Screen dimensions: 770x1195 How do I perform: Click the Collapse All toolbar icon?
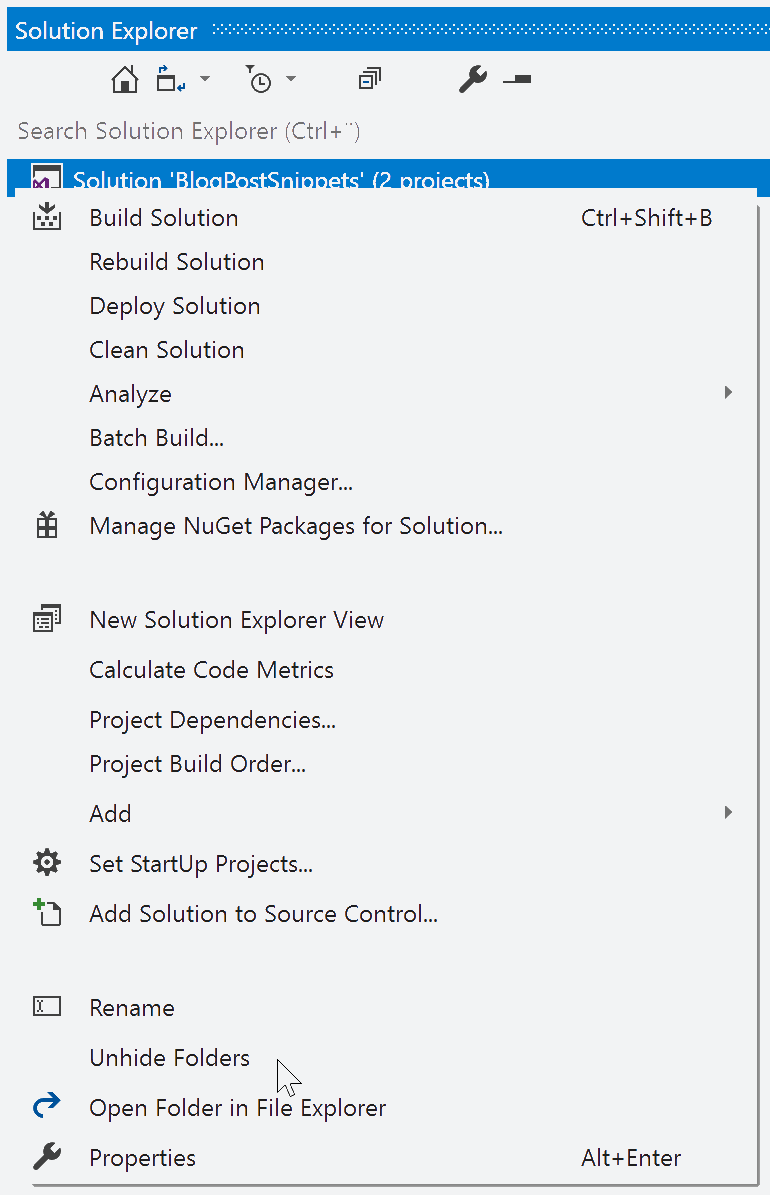[x=370, y=80]
